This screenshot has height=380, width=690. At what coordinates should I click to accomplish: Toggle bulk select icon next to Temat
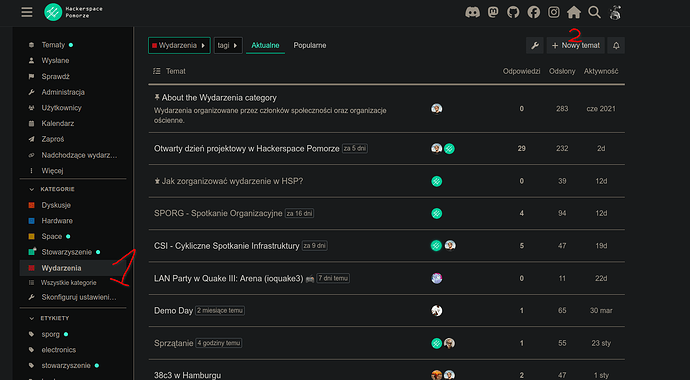pos(157,71)
